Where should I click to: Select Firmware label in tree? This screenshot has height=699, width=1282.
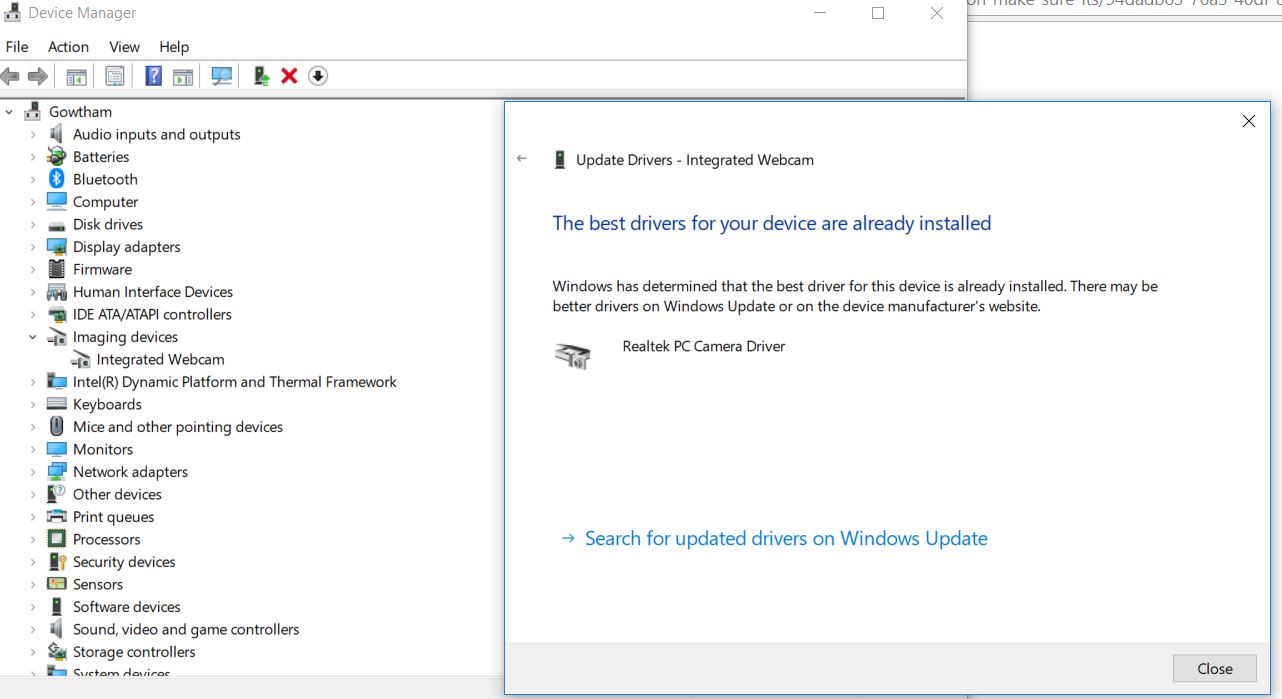(102, 269)
